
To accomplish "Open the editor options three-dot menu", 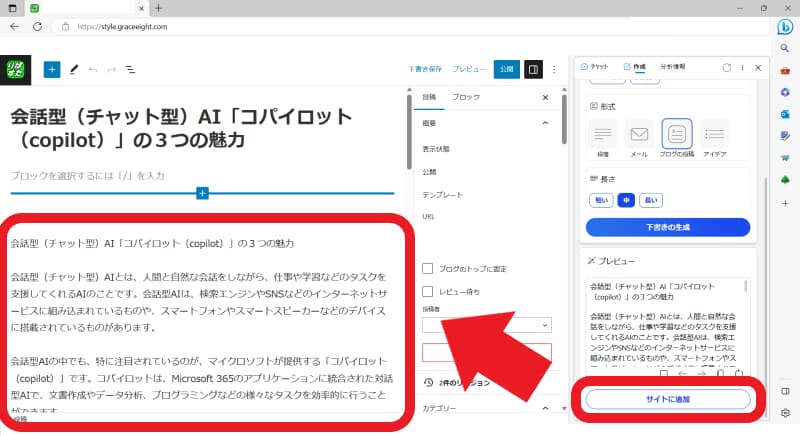I will (x=554, y=69).
